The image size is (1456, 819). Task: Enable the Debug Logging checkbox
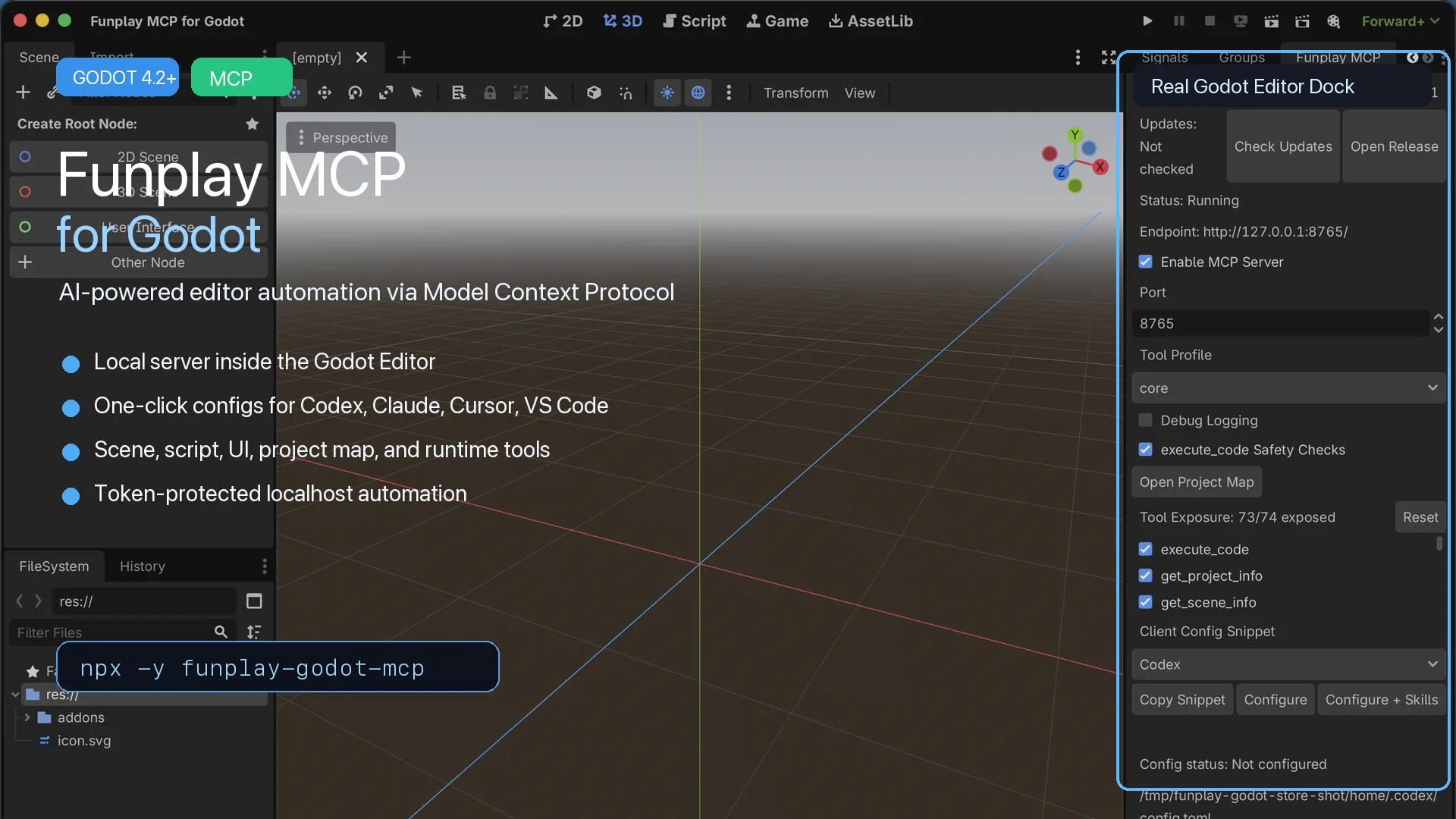1146,420
